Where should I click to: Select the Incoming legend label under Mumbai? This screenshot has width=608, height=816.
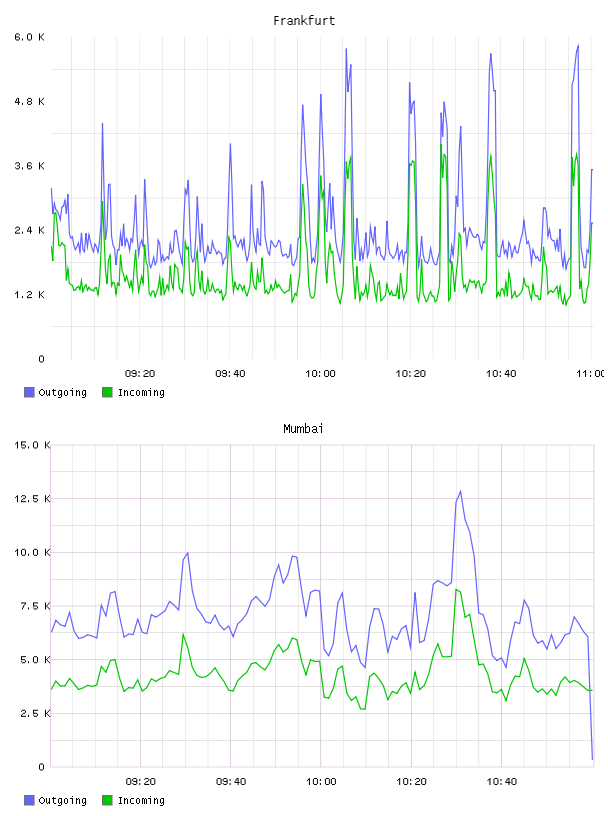pos(141,801)
